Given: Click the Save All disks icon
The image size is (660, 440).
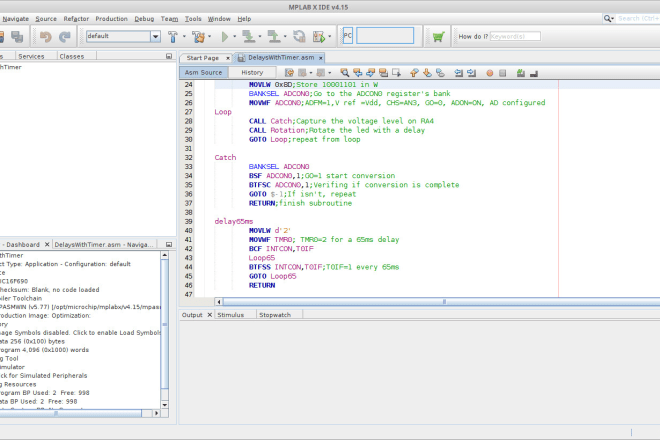Looking at the screenshot, I should 17,37.
